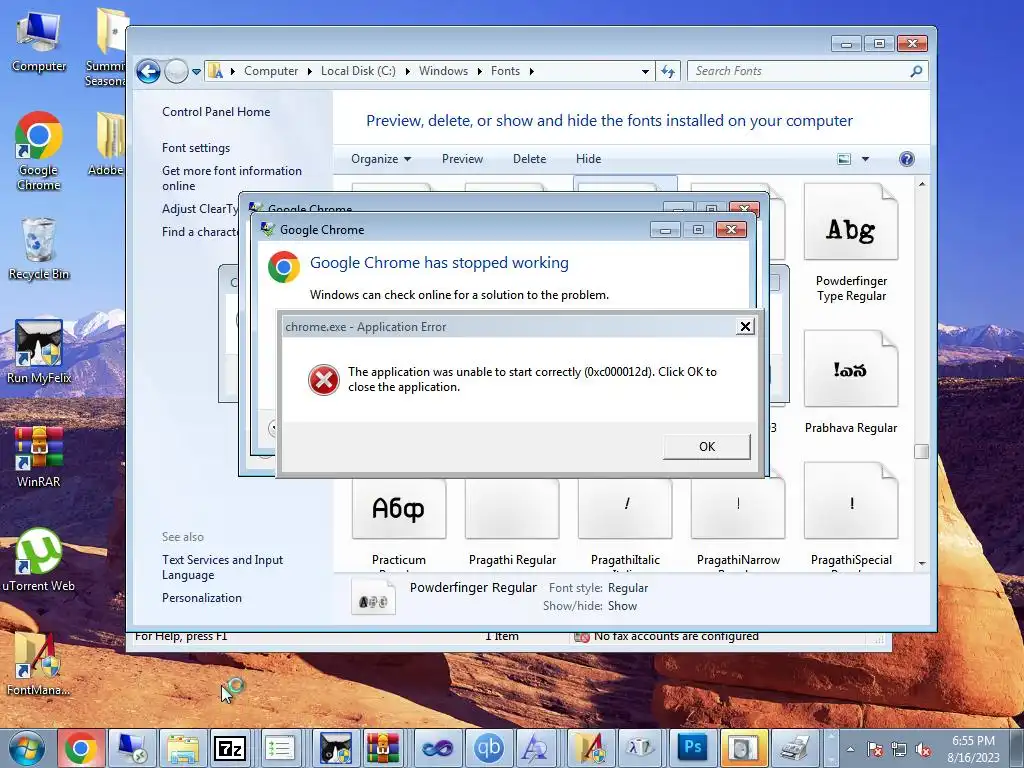
Task: Expand the arrow between Computer and Local Disk
Action: click(x=310, y=71)
